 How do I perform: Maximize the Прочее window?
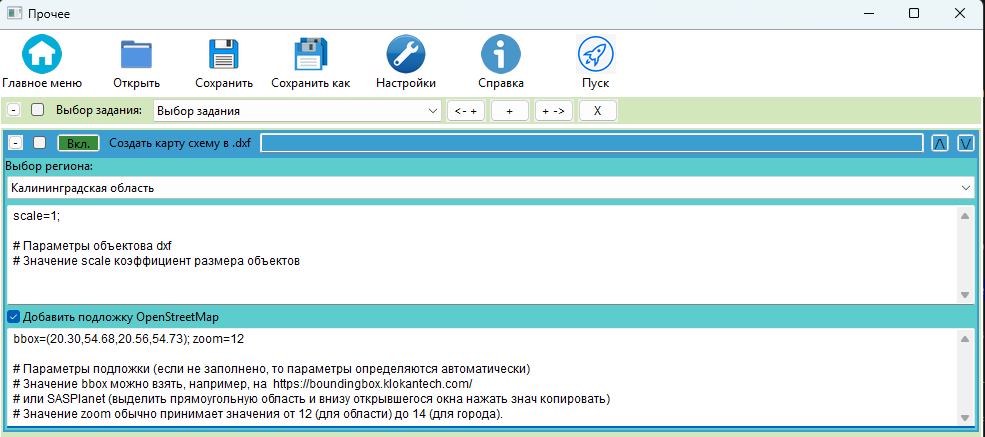click(x=914, y=13)
